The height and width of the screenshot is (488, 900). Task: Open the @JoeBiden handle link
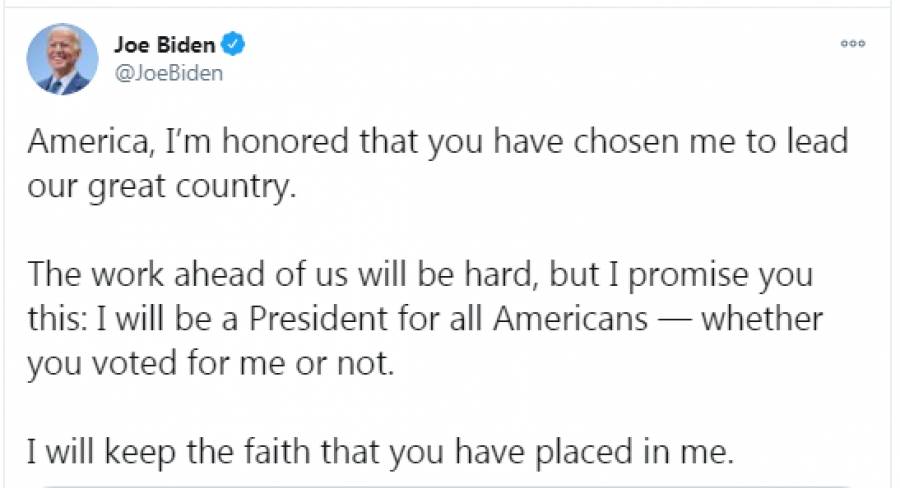(168, 72)
